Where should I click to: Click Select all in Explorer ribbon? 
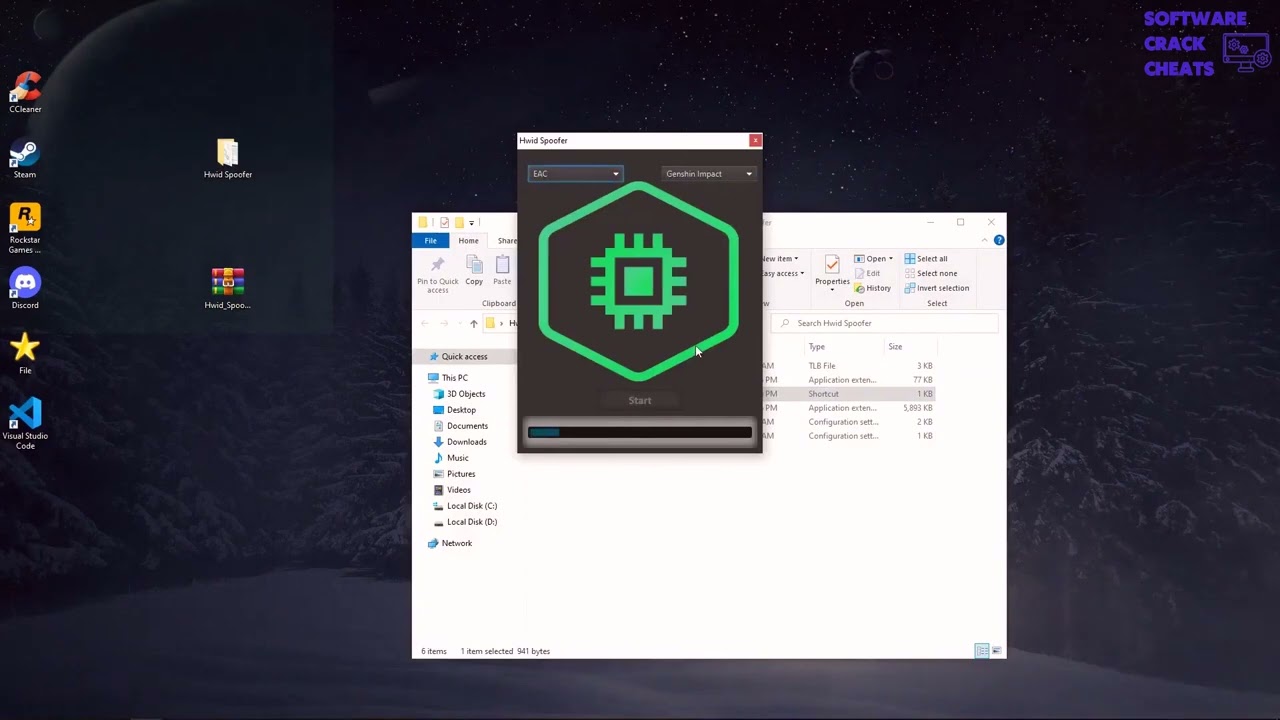(925, 259)
